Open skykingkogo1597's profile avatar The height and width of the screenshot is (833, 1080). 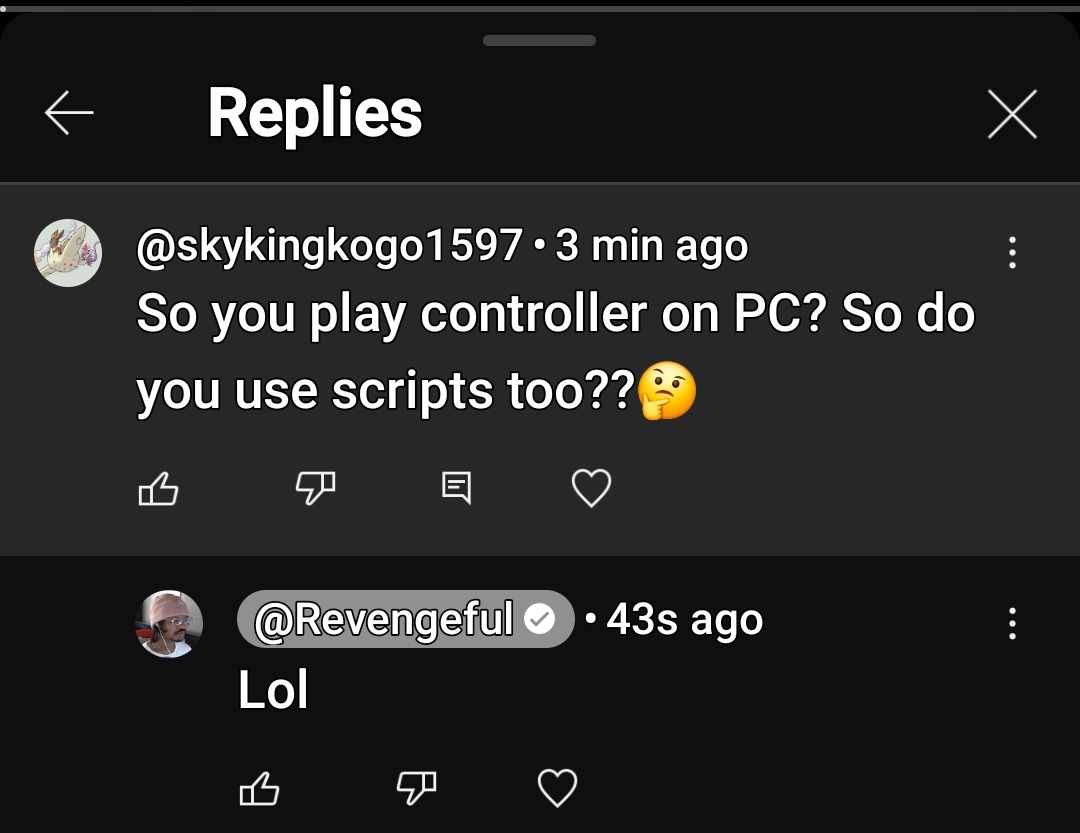click(x=68, y=252)
